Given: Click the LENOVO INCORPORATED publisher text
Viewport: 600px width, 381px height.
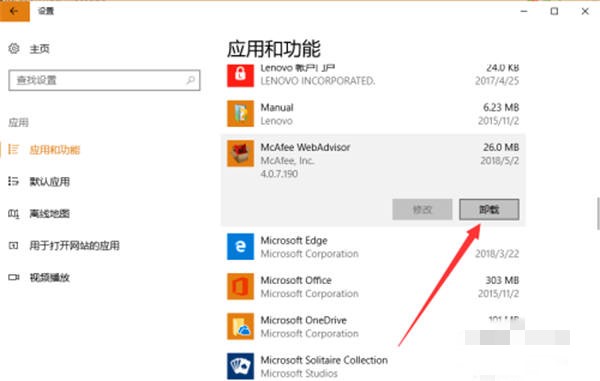Looking at the screenshot, I should click(x=318, y=81).
